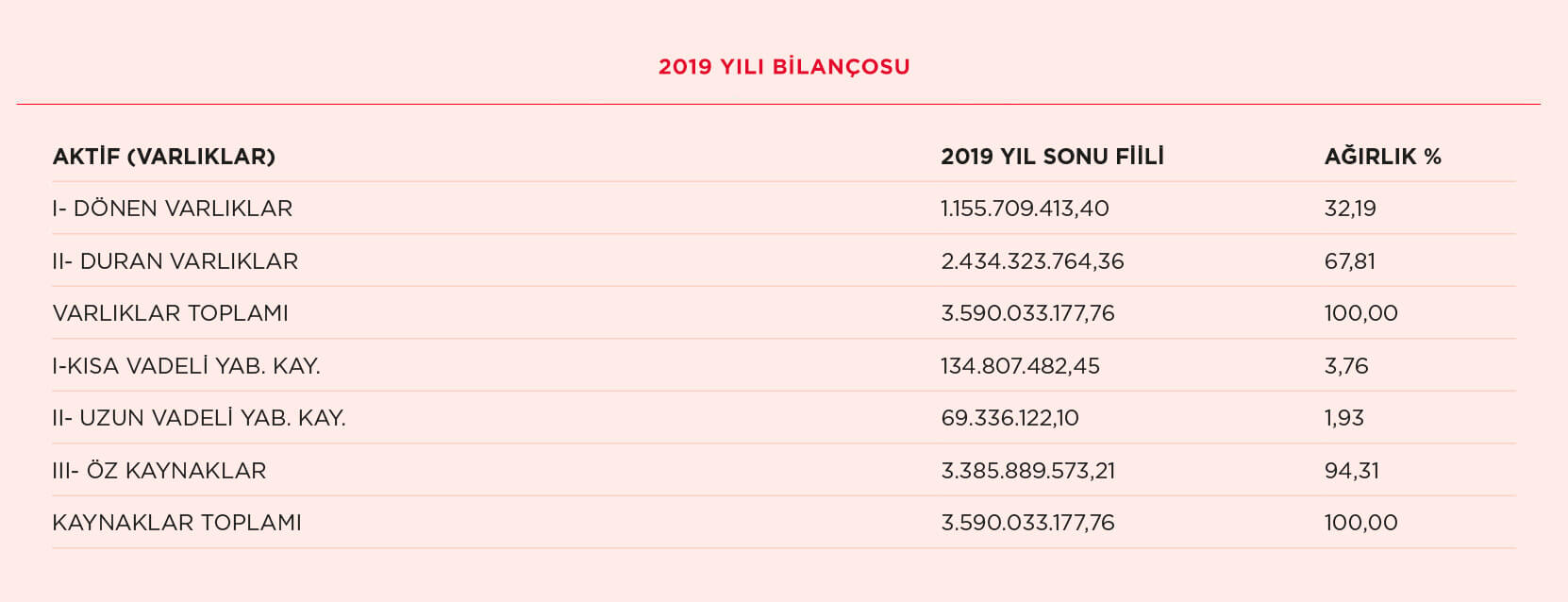Click the value 134.807.482,45
The width and height of the screenshot is (1568, 602).
1020,366
